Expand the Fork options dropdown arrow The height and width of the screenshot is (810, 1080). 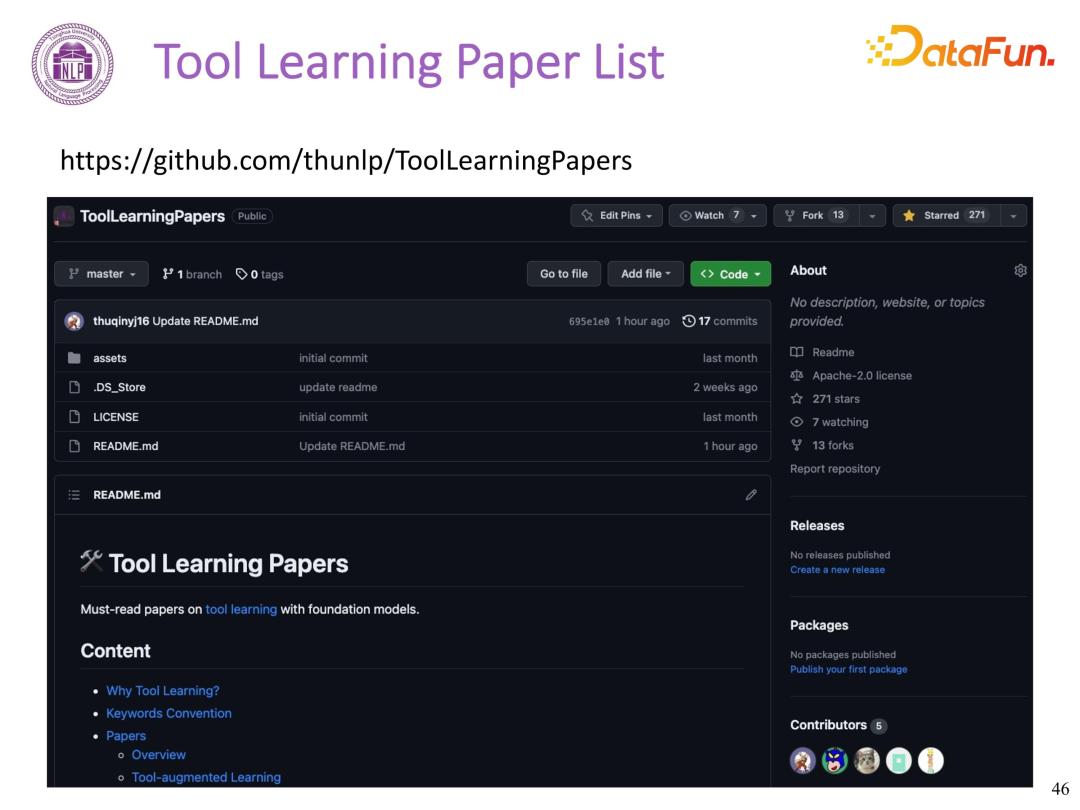click(872, 216)
